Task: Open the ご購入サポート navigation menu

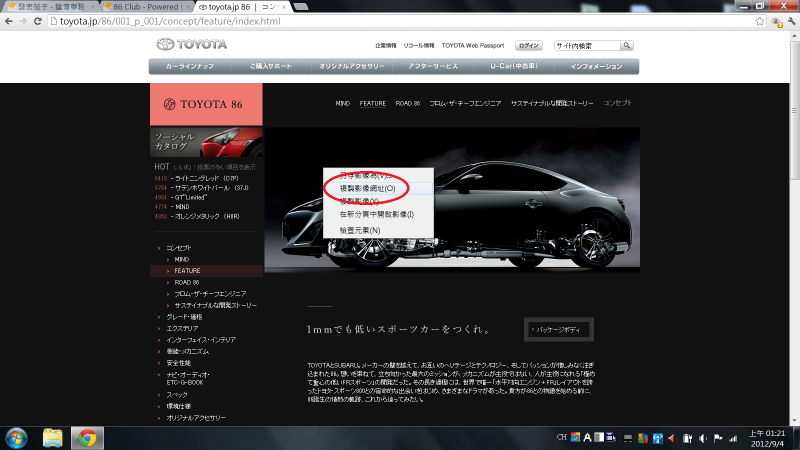Action: [271, 66]
